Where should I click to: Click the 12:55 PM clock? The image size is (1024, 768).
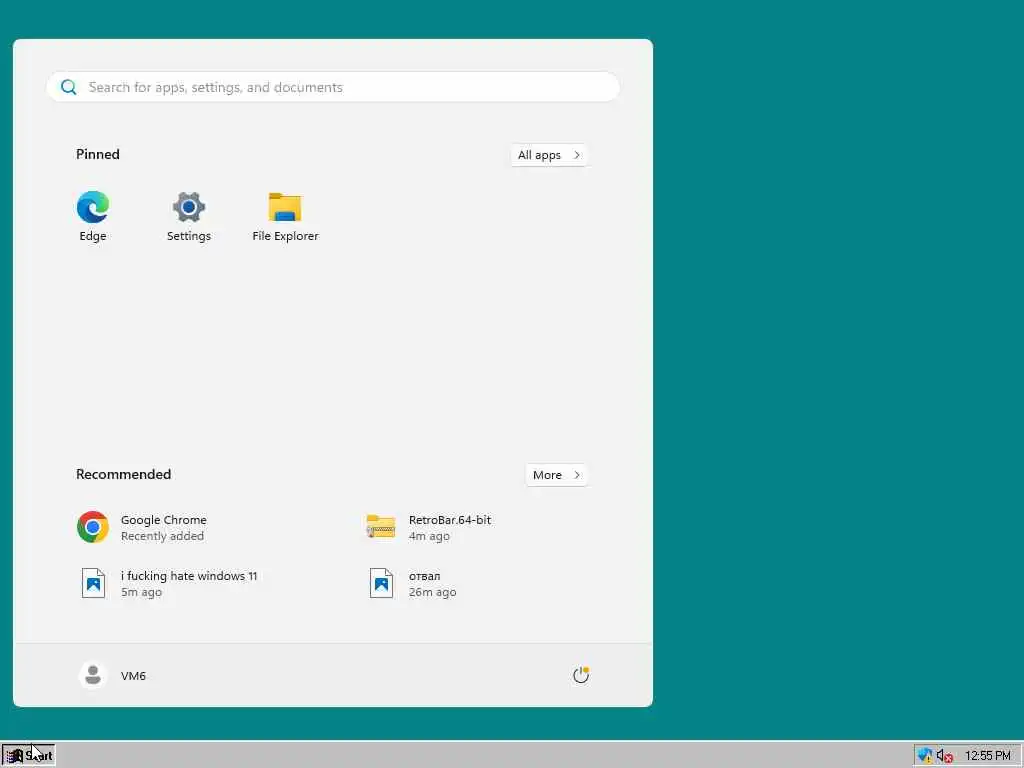(x=987, y=756)
